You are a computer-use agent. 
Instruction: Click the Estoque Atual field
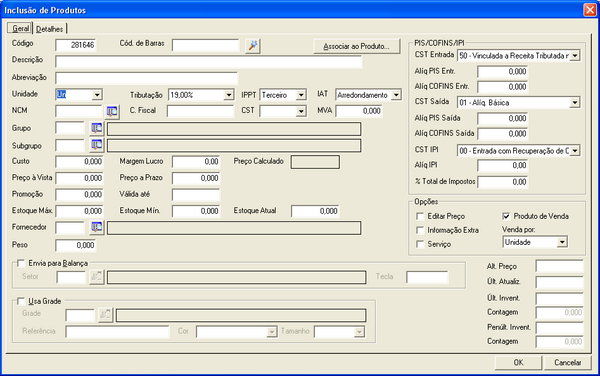tap(315, 211)
